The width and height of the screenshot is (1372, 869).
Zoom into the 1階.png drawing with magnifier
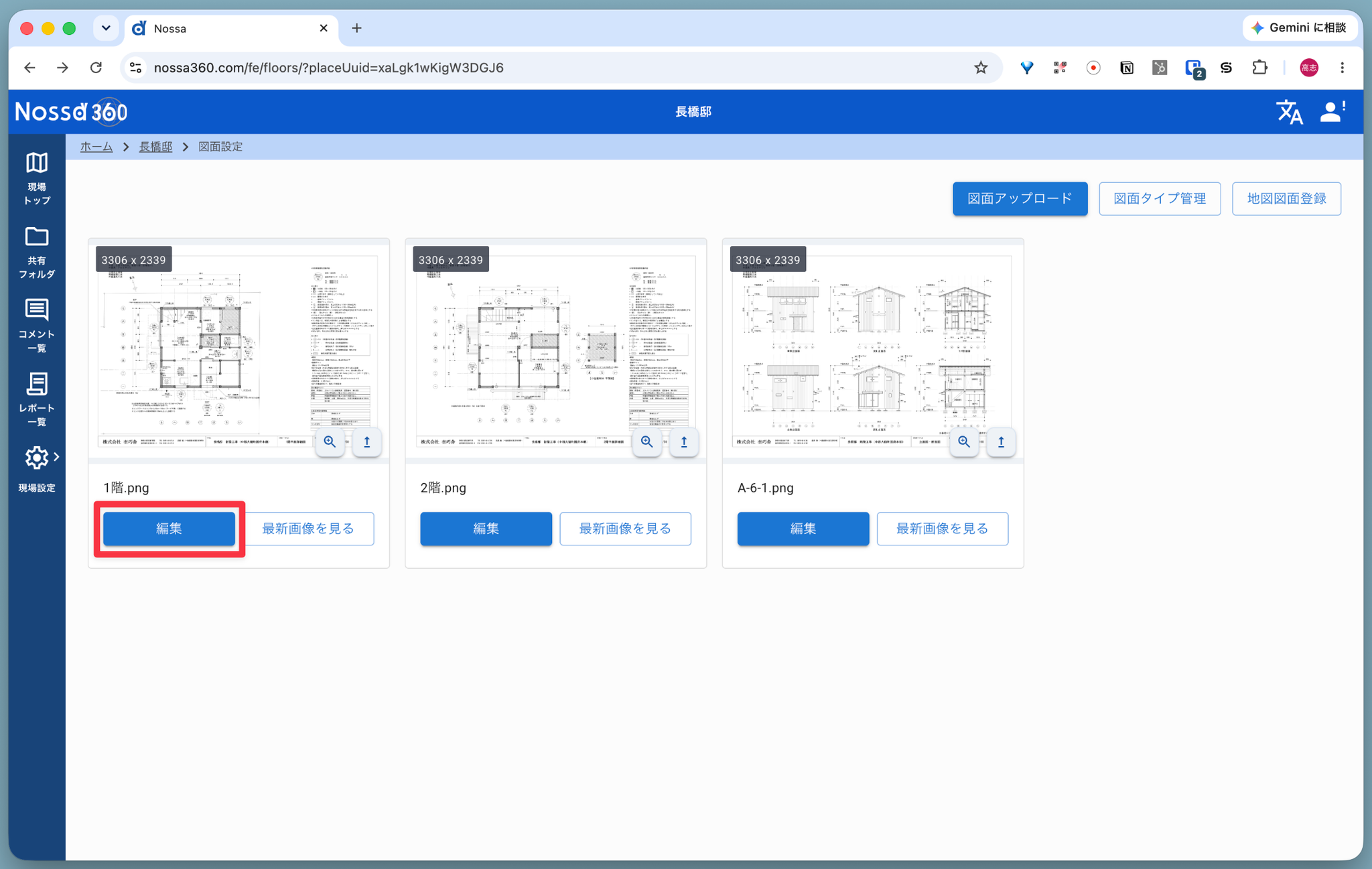[x=330, y=442]
